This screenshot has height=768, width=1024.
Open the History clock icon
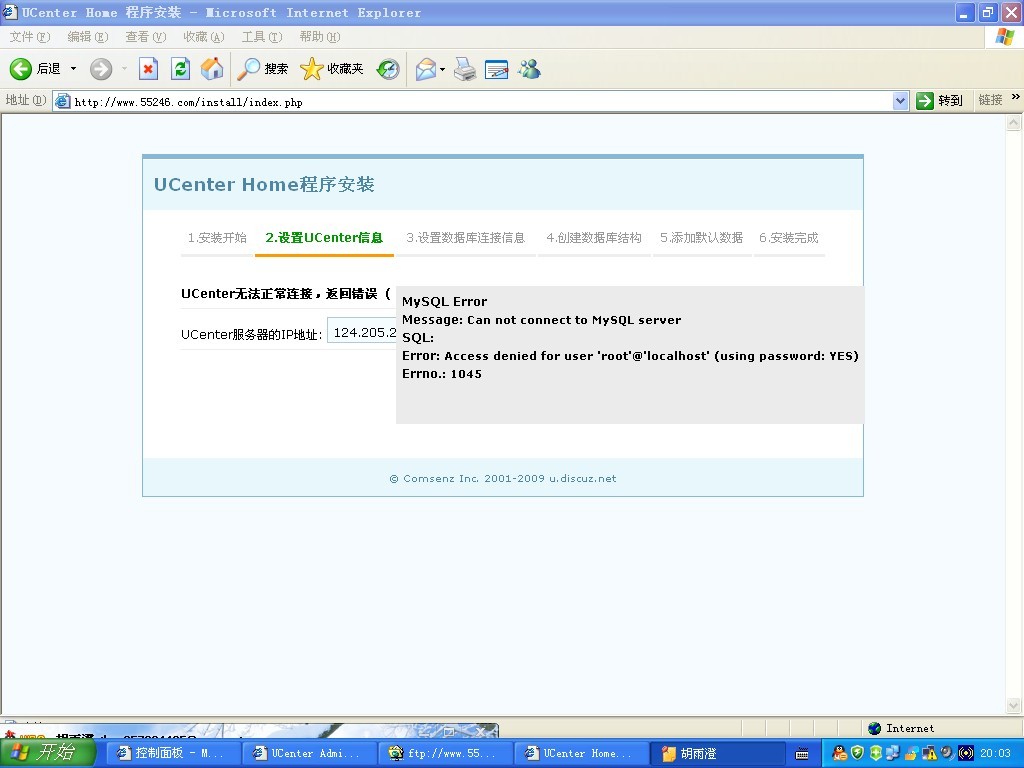[x=388, y=69]
